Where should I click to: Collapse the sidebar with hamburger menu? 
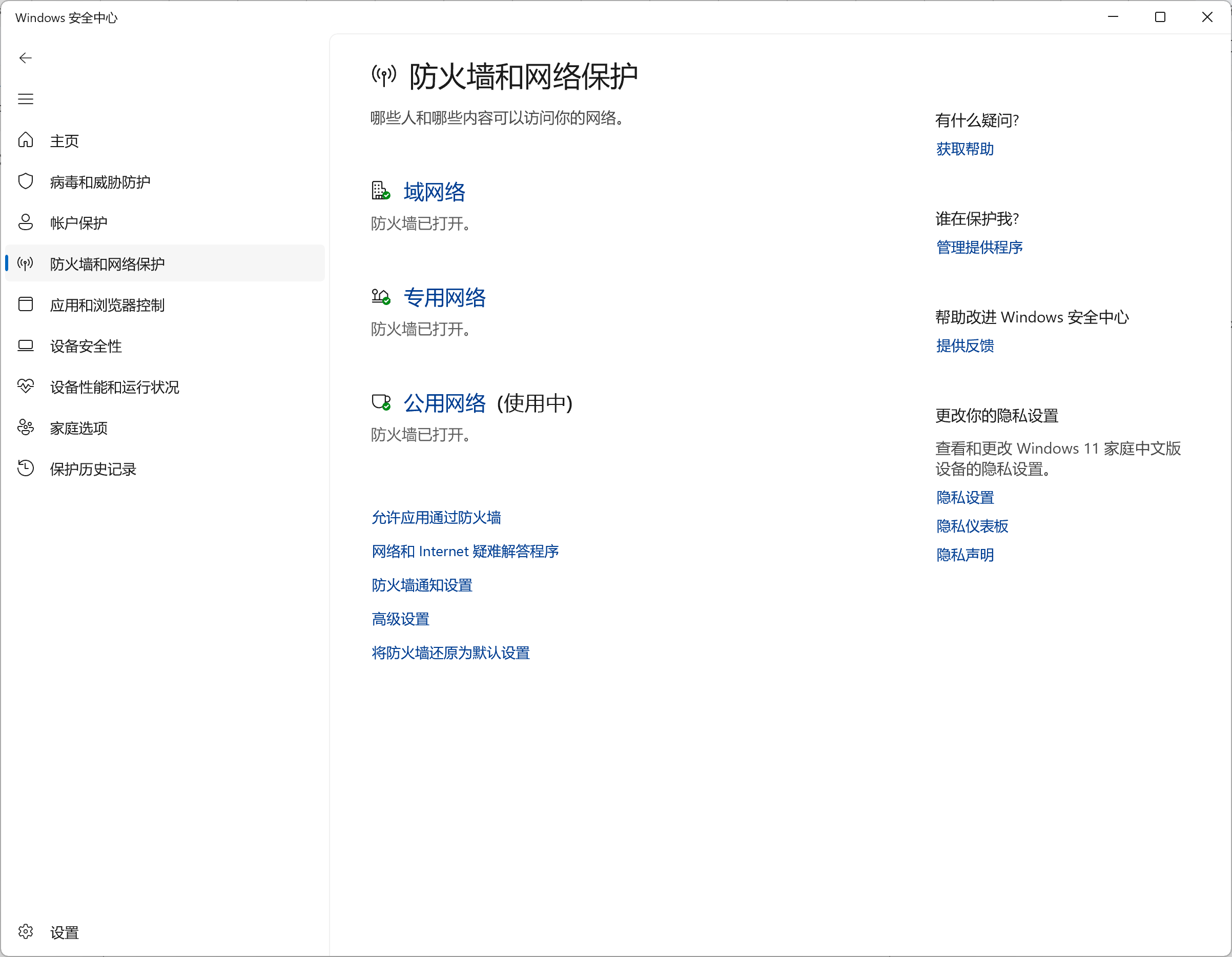(x=26, y=98)
